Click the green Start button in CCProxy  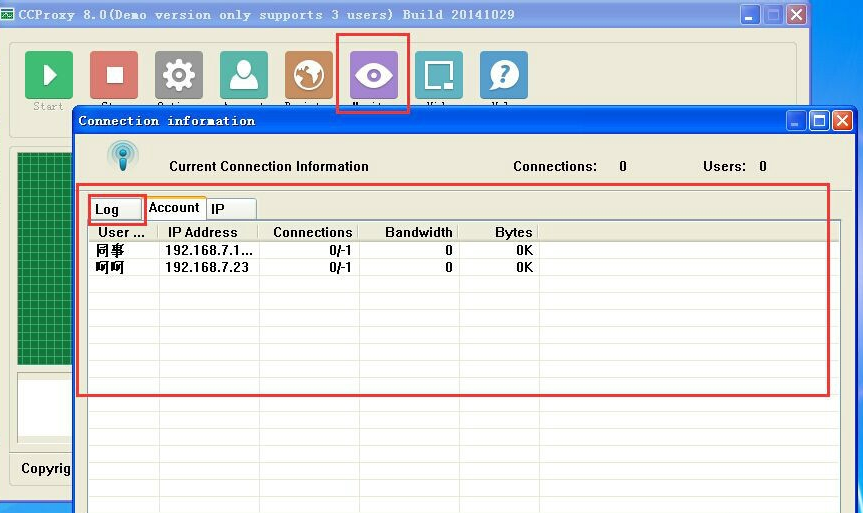tap(49, 75)
